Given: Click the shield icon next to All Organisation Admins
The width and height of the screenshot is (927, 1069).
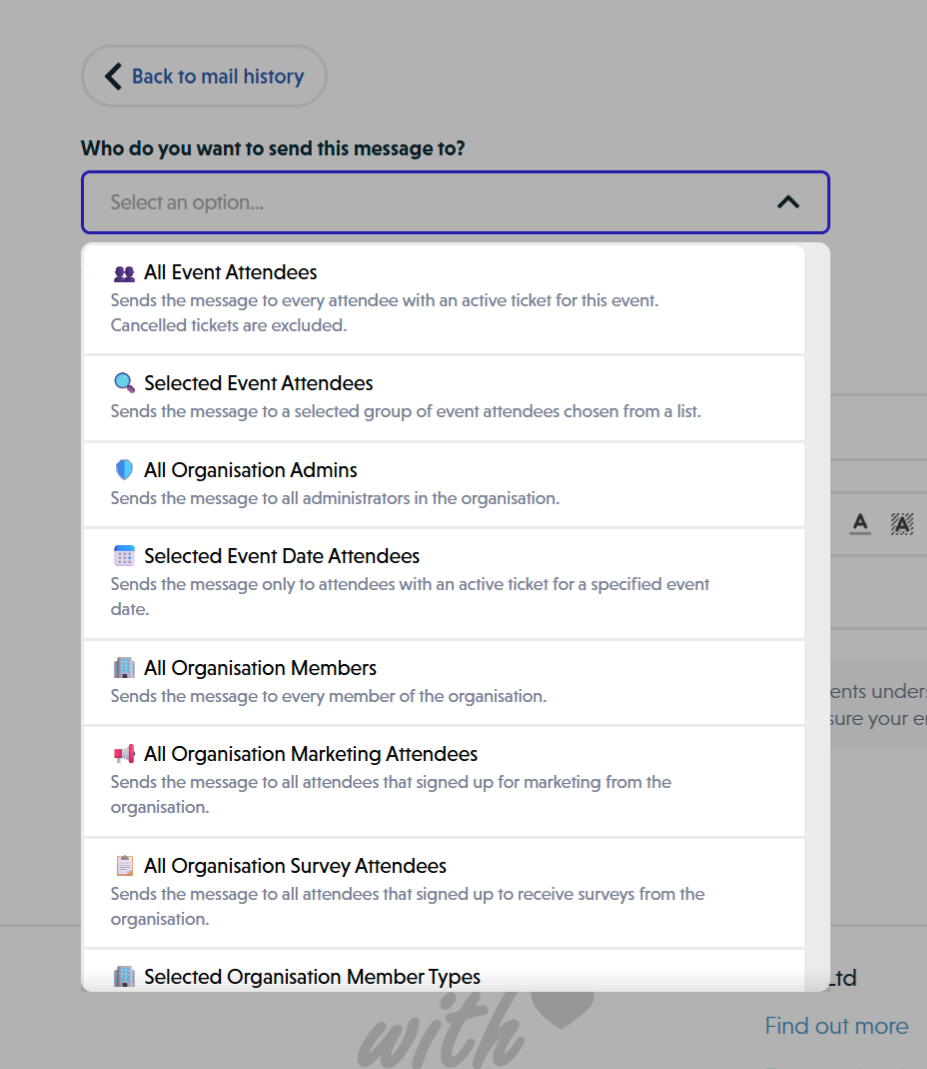Looking at the screenshot, I should click(x=123, y=469).
